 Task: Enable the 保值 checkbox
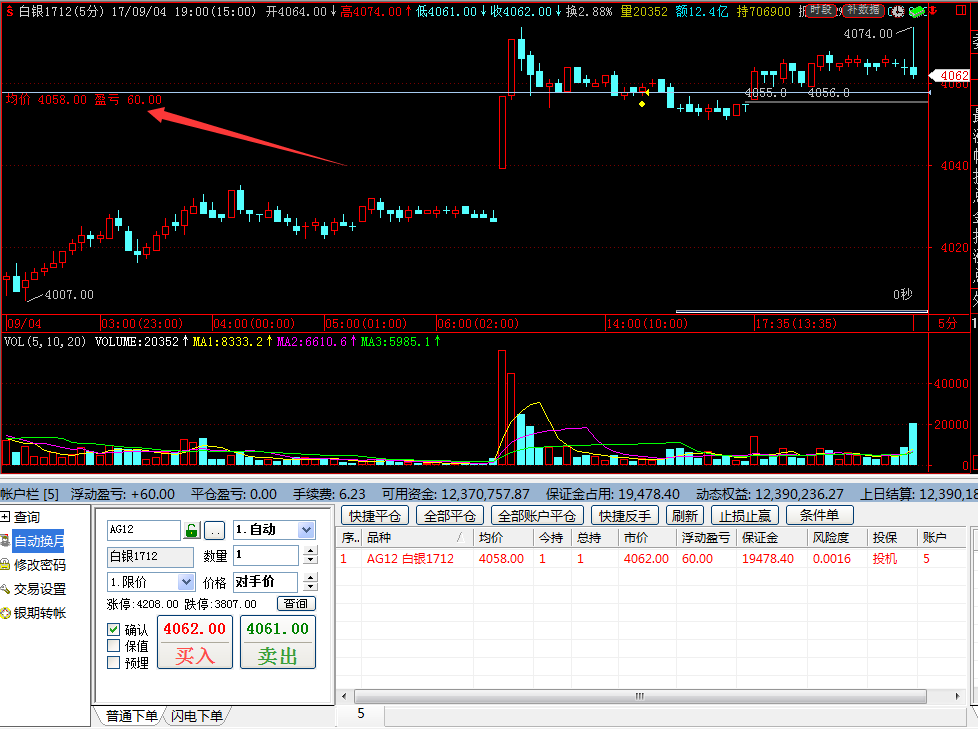(x=114, y=645)
